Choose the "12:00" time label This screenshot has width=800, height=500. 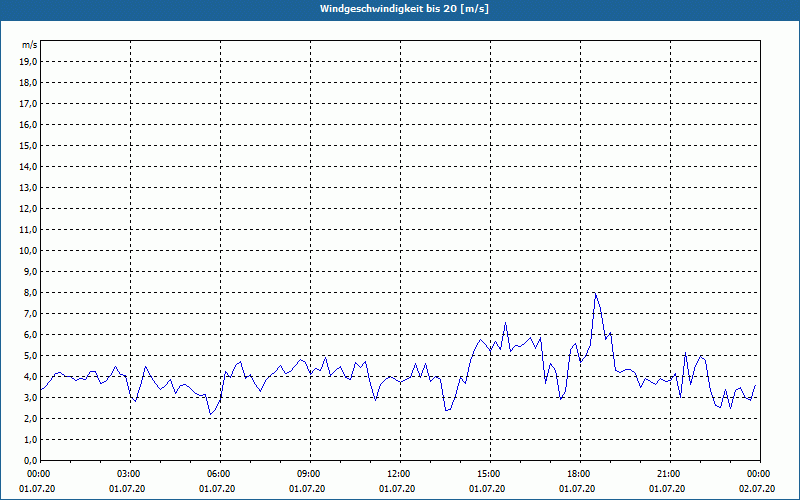tap(400, 474)
